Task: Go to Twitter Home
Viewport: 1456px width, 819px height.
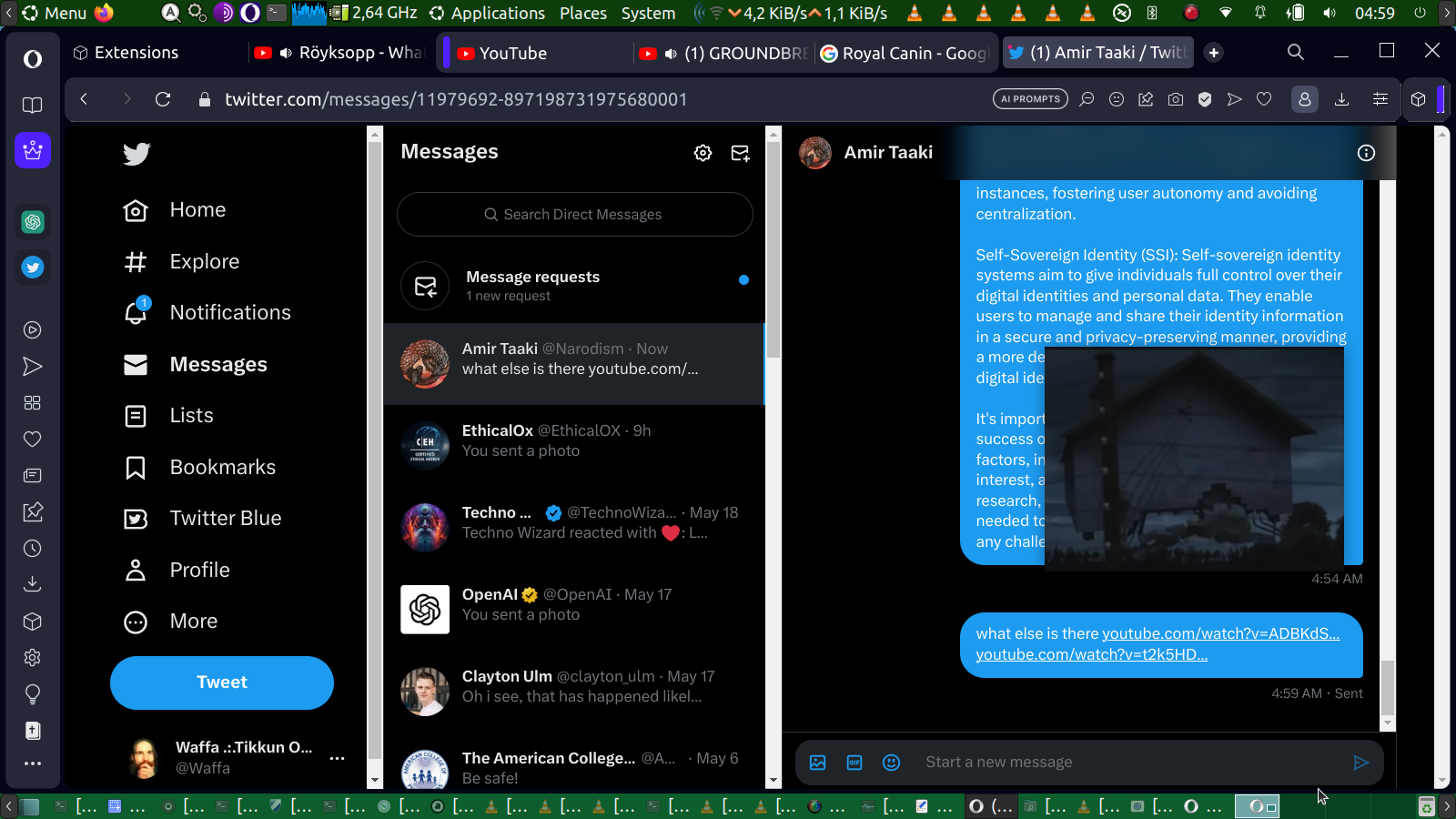Action: pos(175,210)
